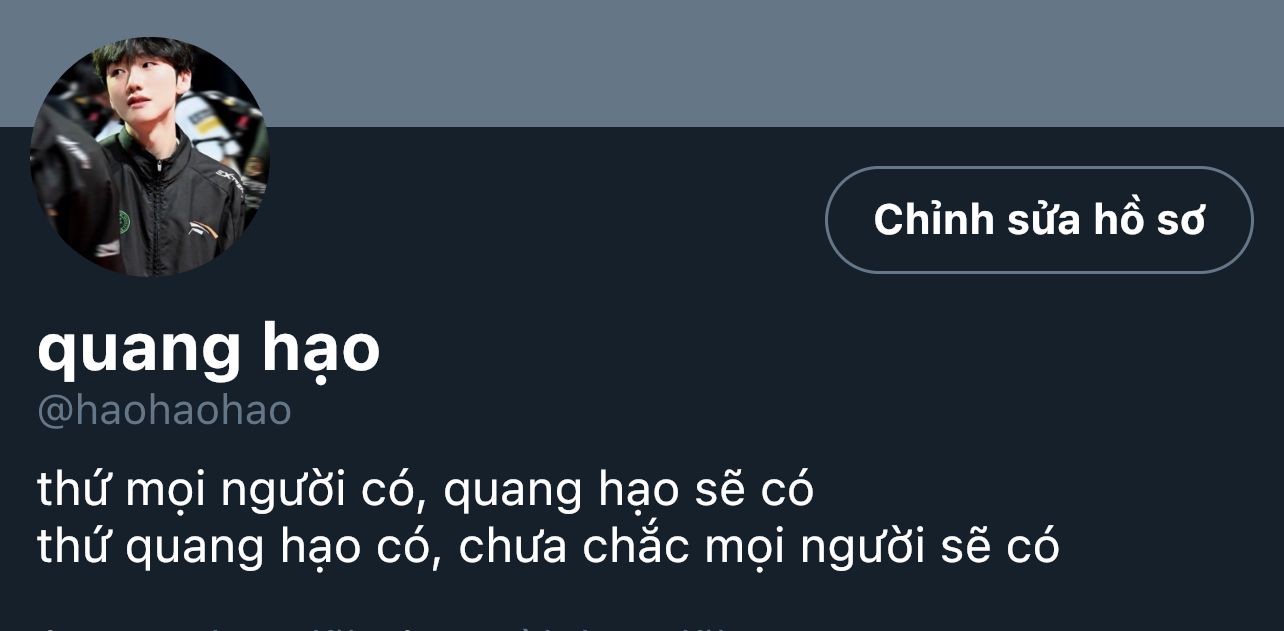Select the first bio line starting thứ mọi người
This screenshot has width=1284, height=631.
[x=426, y=490]
